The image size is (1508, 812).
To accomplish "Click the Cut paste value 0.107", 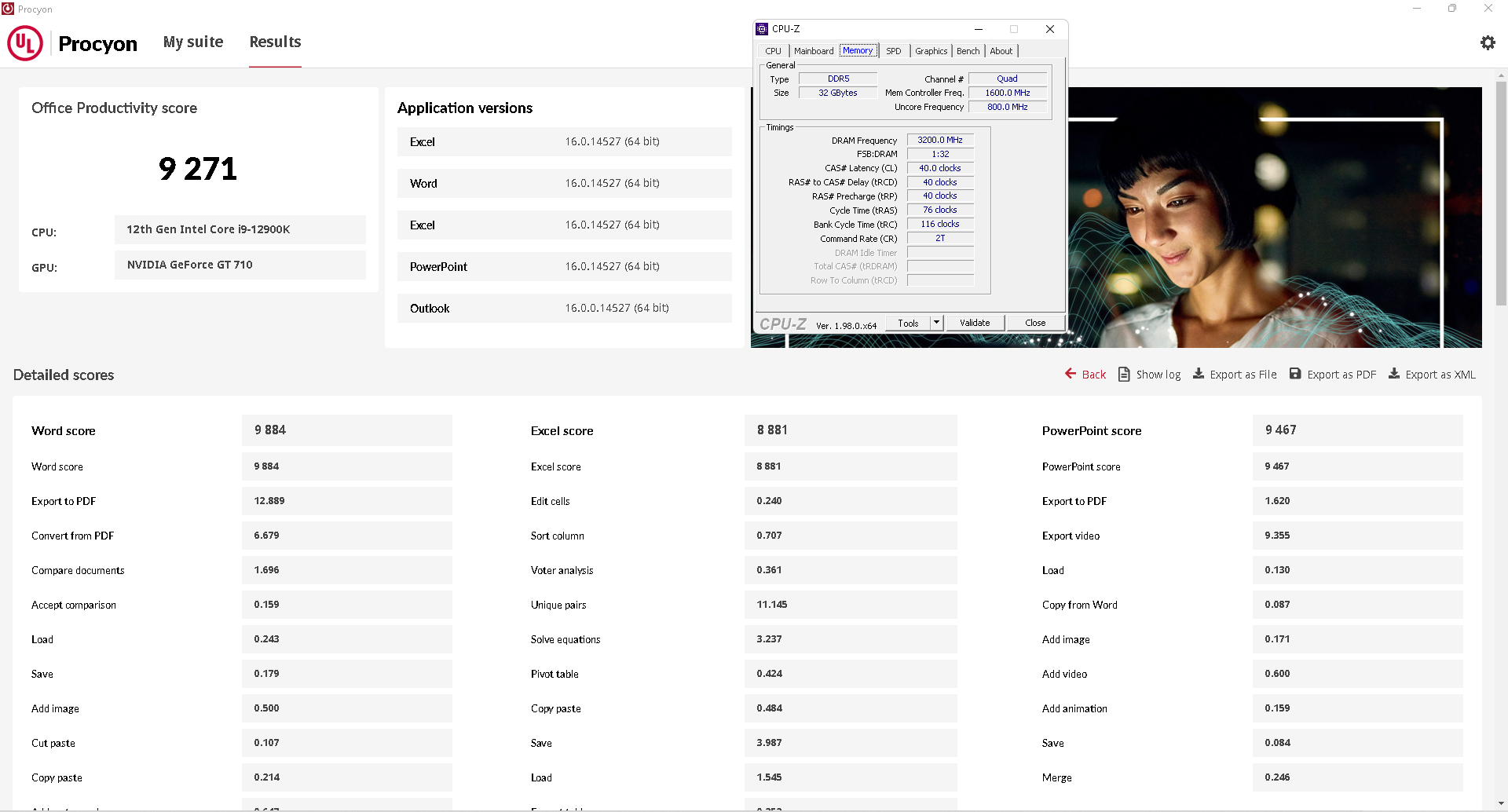I will (x=347, y=743).
